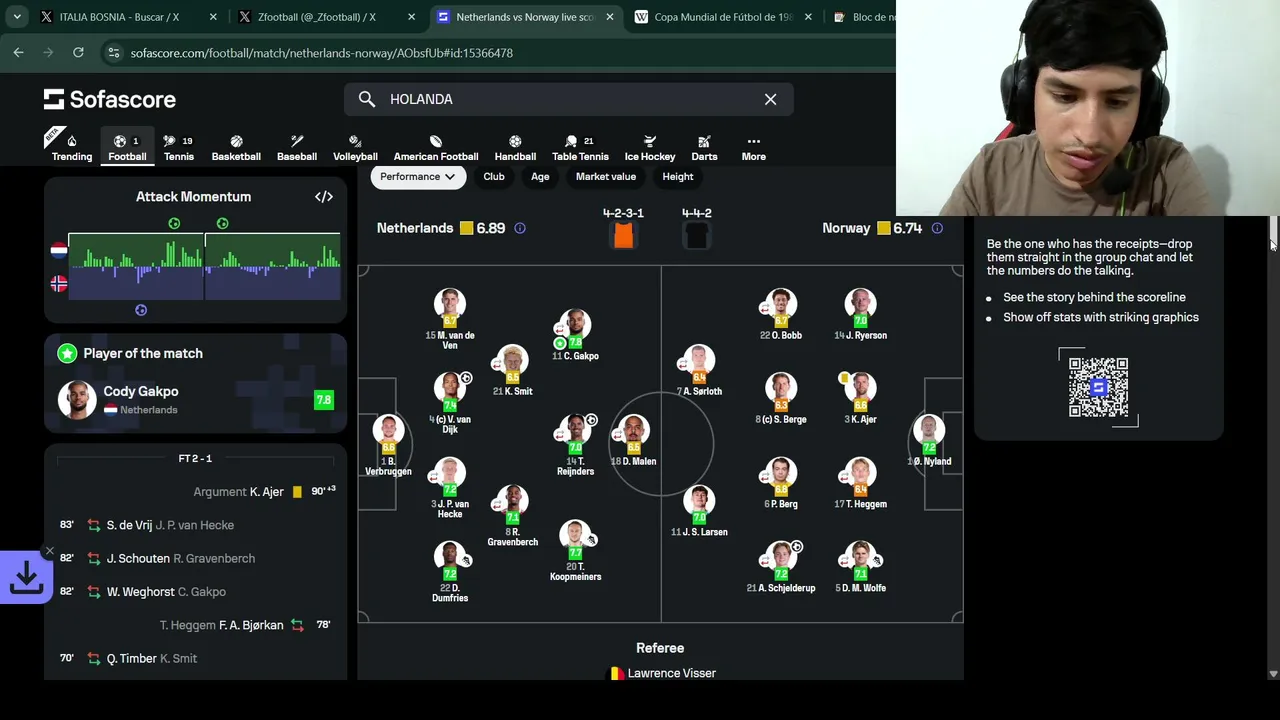Click the Netherlands team name
Viewport: 1280px width, 720px height.
pos(415,228)
